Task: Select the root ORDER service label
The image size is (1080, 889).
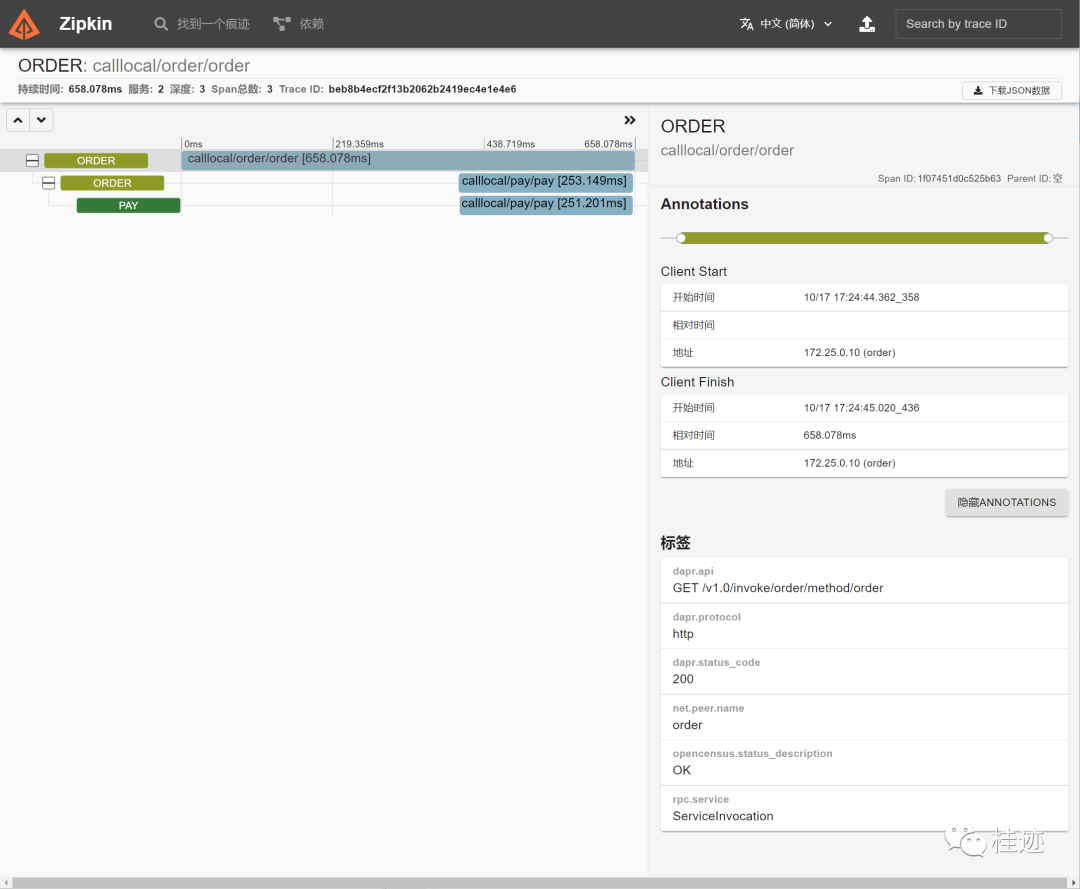Action: tap(96, 160)
